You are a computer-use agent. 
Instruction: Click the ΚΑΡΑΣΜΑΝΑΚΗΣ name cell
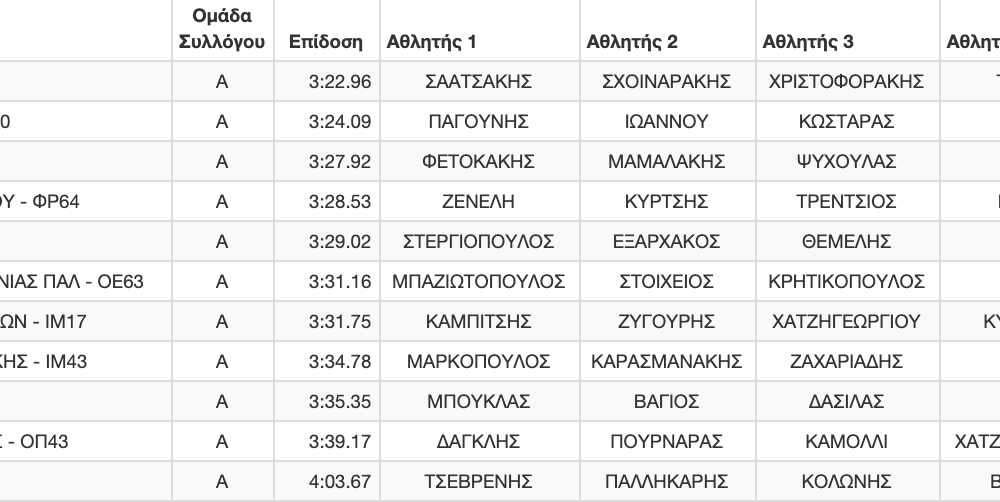pos(668,361)
